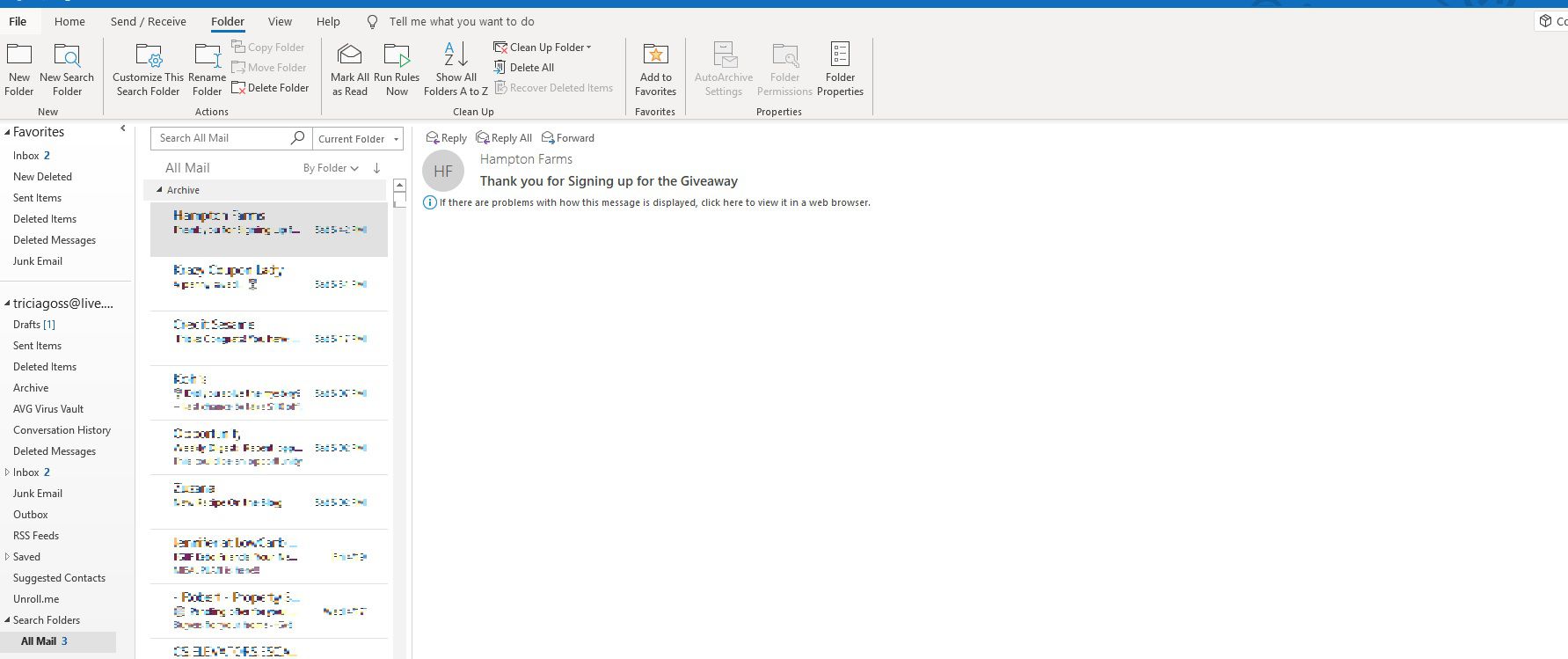Click the Copy Folder button
Screen dimensions: 1568x659
pos(268,48)
